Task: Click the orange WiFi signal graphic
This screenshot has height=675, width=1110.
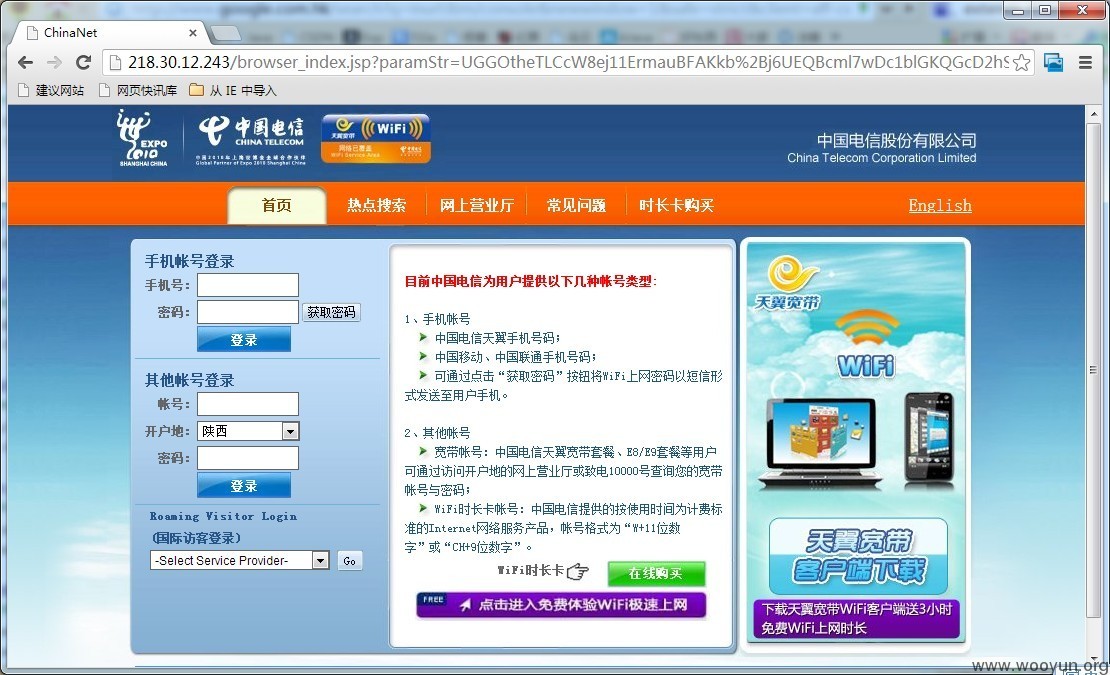Action: (x=866, y=329)
